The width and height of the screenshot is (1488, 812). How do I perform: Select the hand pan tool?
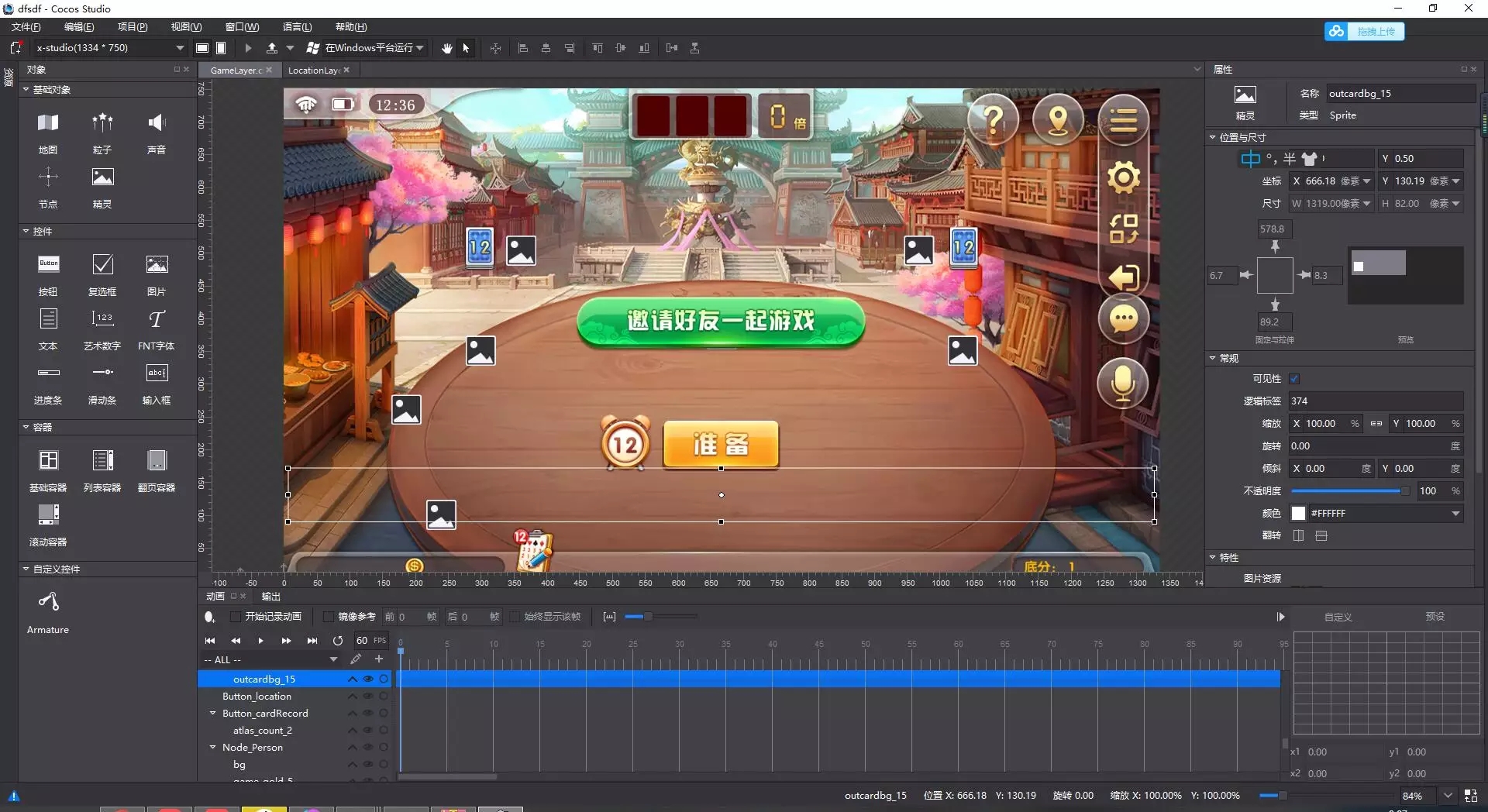point(447,48)
